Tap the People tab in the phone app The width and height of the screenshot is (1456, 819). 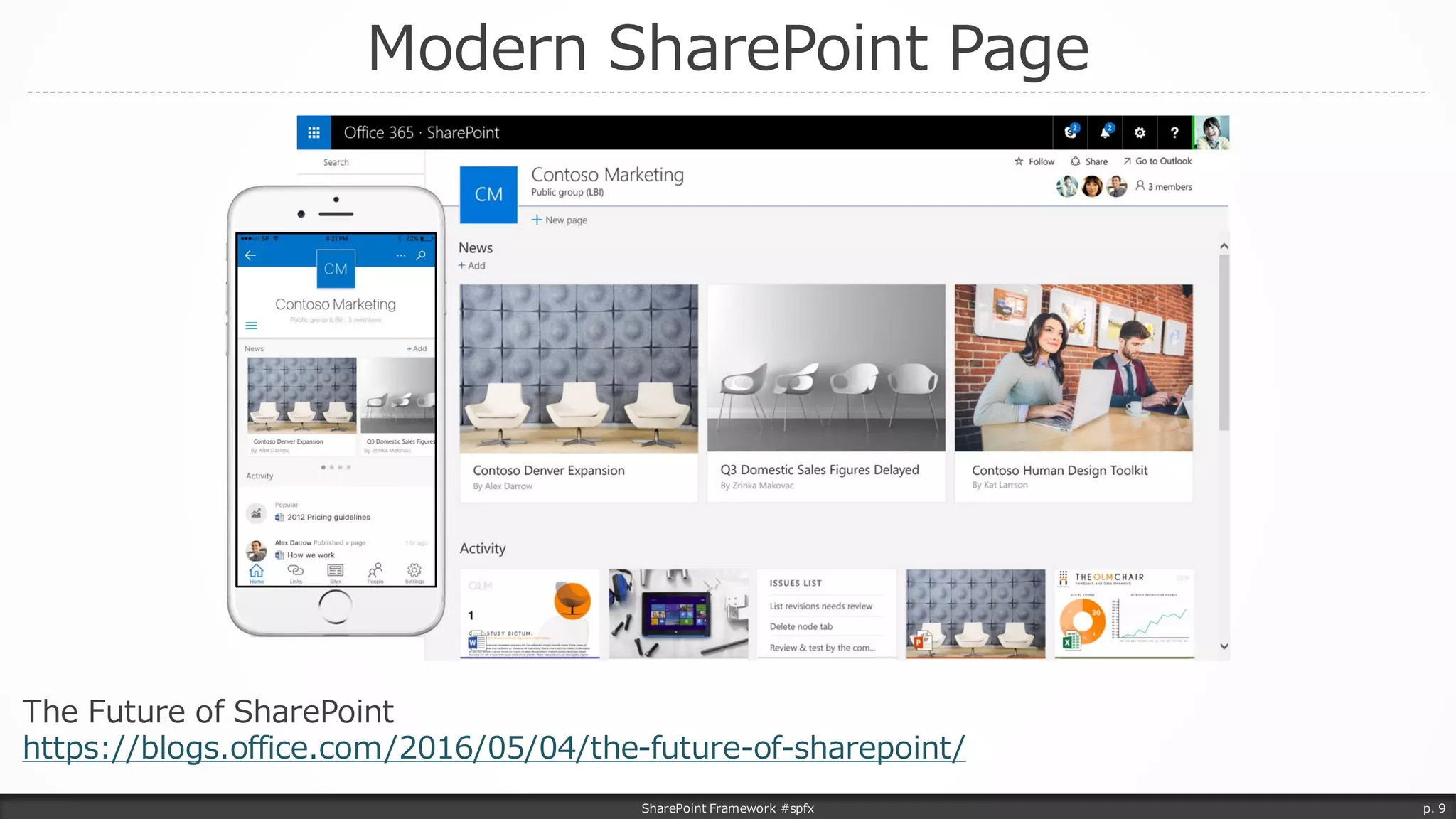(375, 573)
